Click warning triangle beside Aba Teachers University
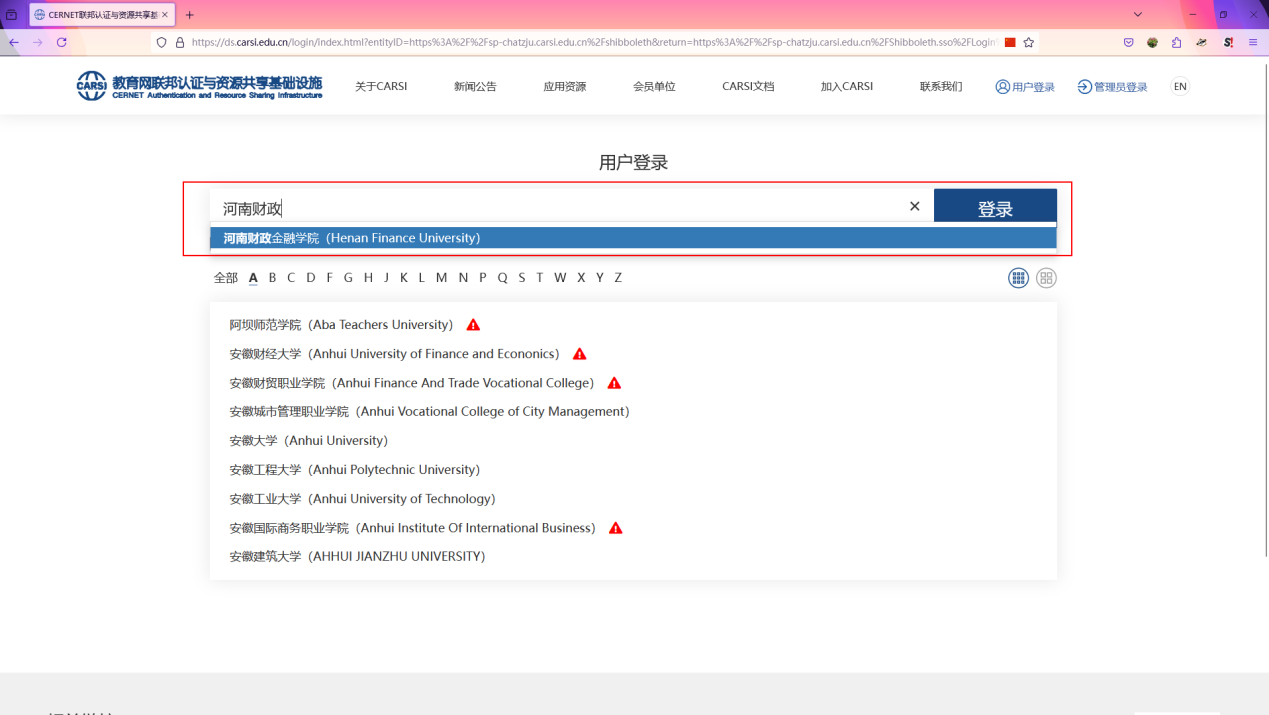 coord(473,325)
